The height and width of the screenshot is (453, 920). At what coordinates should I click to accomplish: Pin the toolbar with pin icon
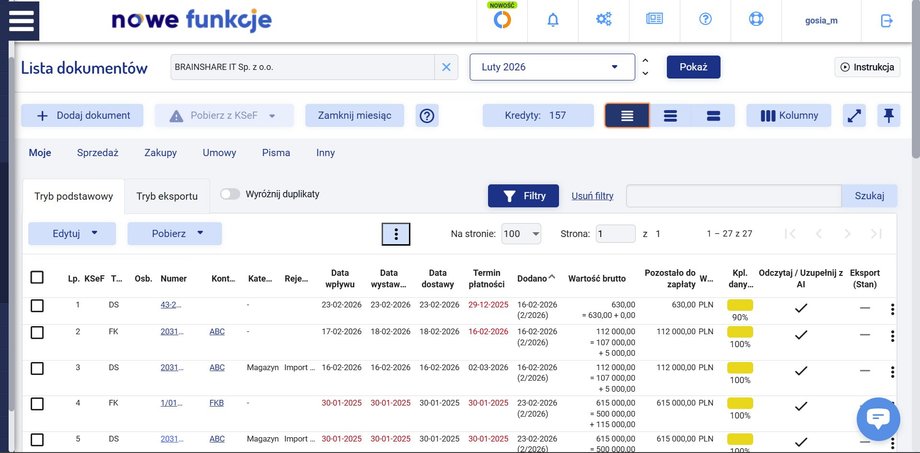(x=887, y=116)
